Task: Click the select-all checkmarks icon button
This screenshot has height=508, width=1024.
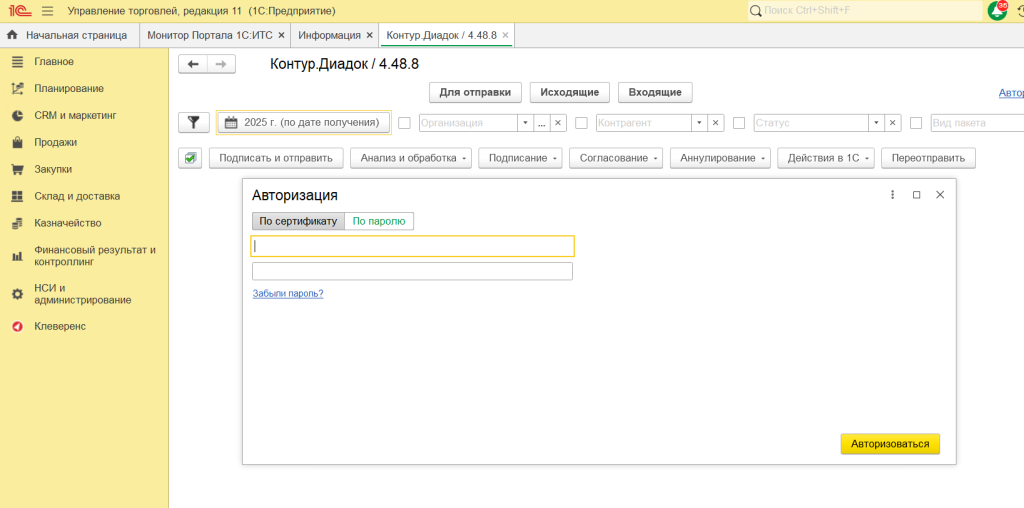Action: coord(190,158)
